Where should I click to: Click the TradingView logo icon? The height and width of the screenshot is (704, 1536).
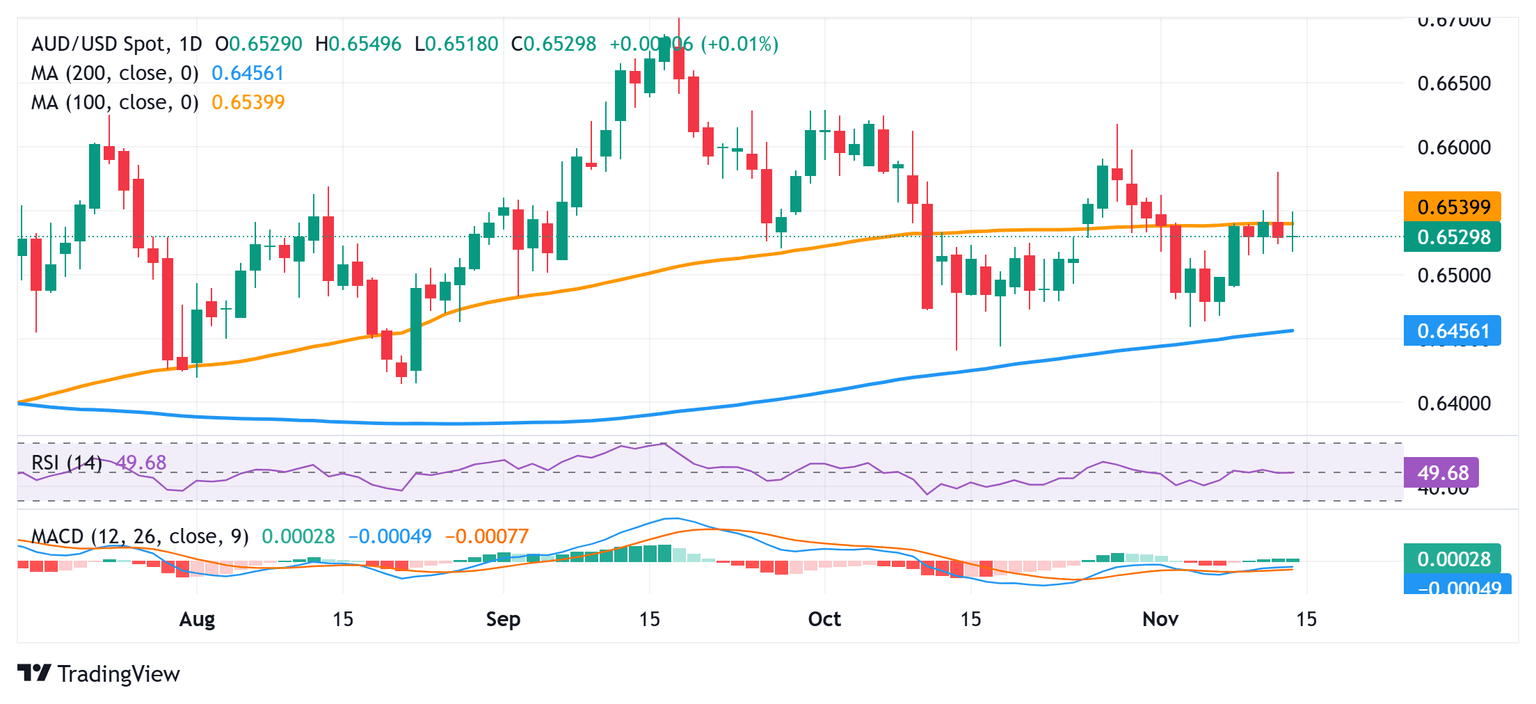point(34,673)
